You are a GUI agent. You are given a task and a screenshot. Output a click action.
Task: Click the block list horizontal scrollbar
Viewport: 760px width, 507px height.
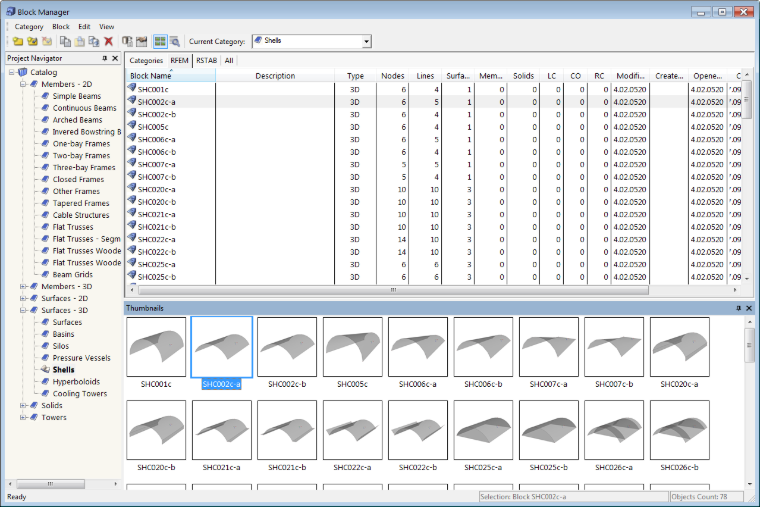[393, 290]
